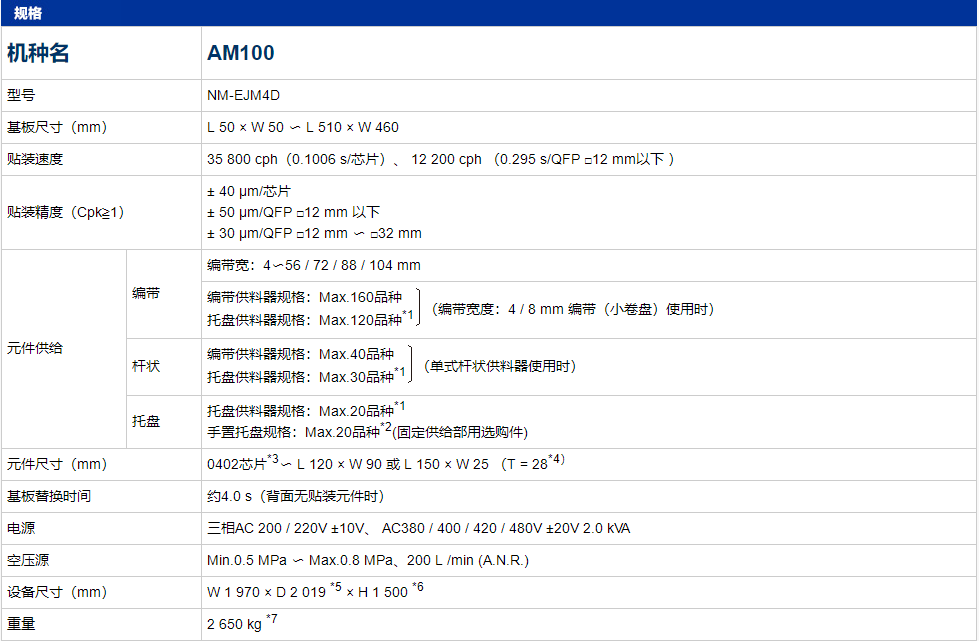Click the ± 40 μm/芯片 accuracy line
The width and height of the screenshot is (979, 641).
pyautogui.click(x=248, y=192)
